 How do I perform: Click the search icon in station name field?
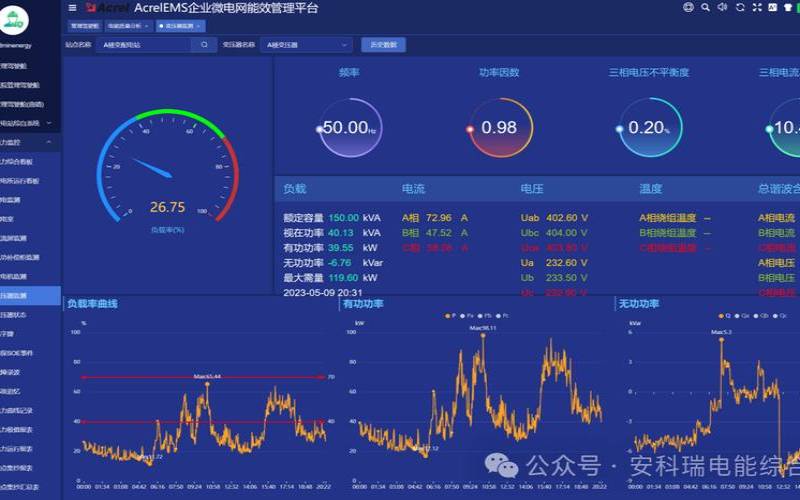(204, 45)
